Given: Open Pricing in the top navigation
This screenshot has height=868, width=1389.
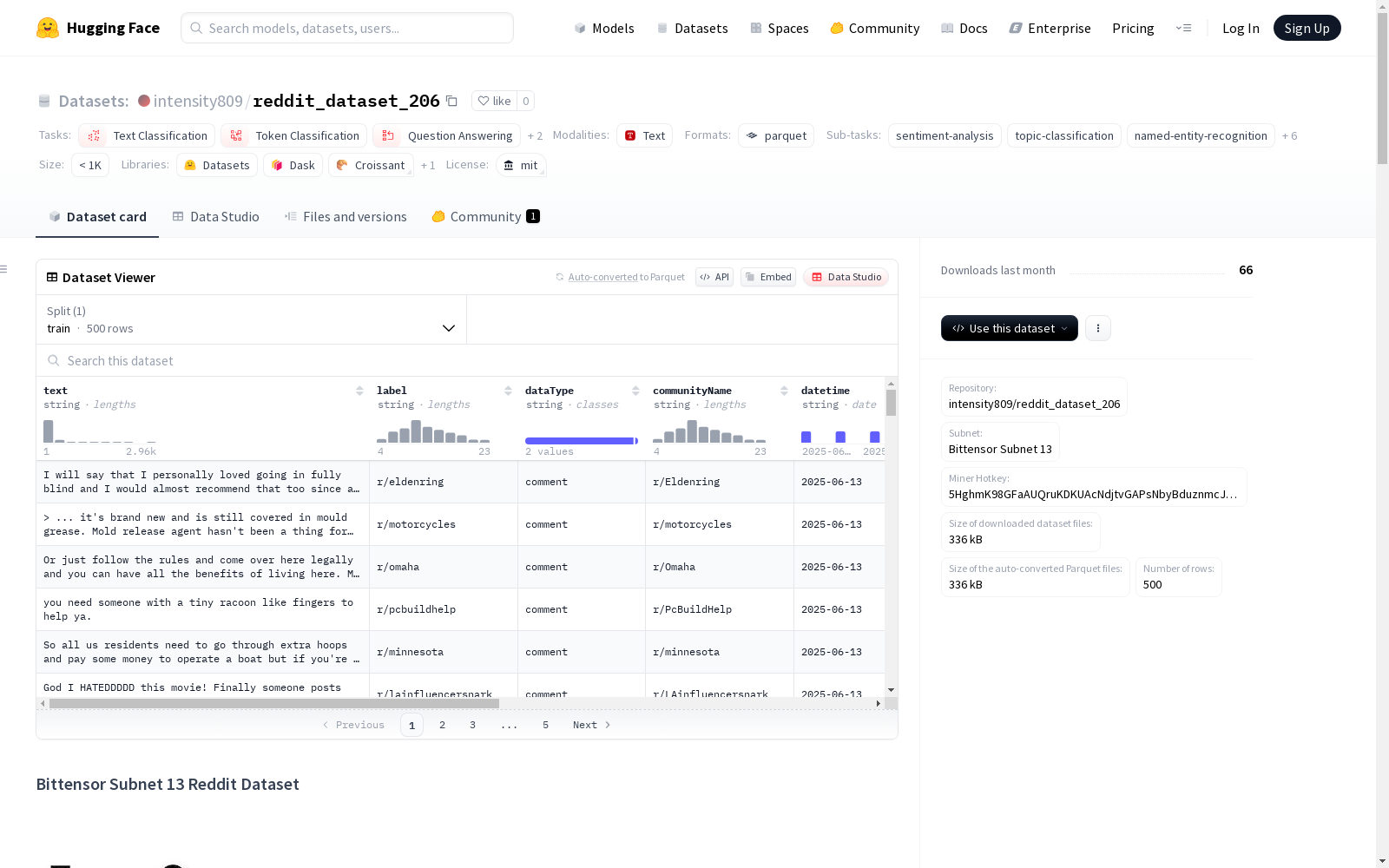Looking at the screenshot, I should coord(1133,28).
